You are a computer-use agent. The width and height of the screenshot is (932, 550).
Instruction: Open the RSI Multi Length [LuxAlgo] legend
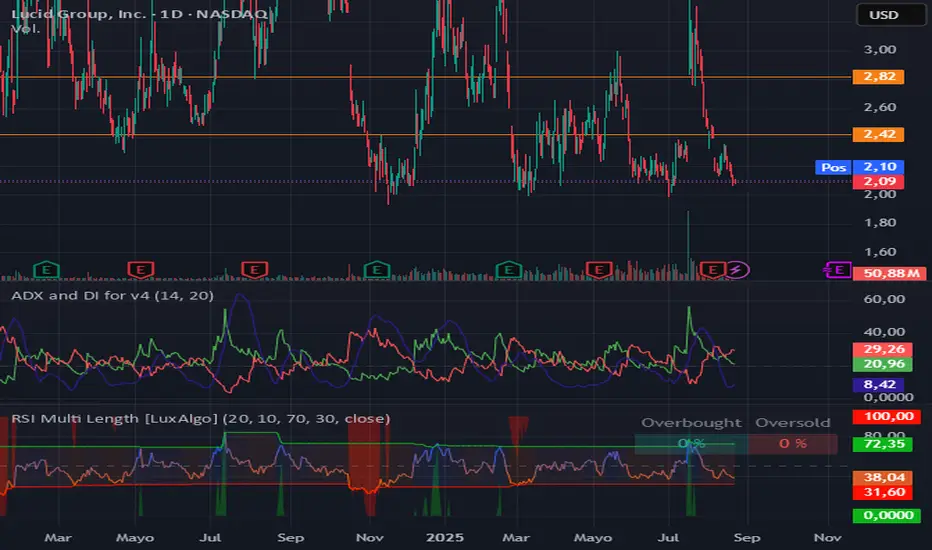point(200,419)
